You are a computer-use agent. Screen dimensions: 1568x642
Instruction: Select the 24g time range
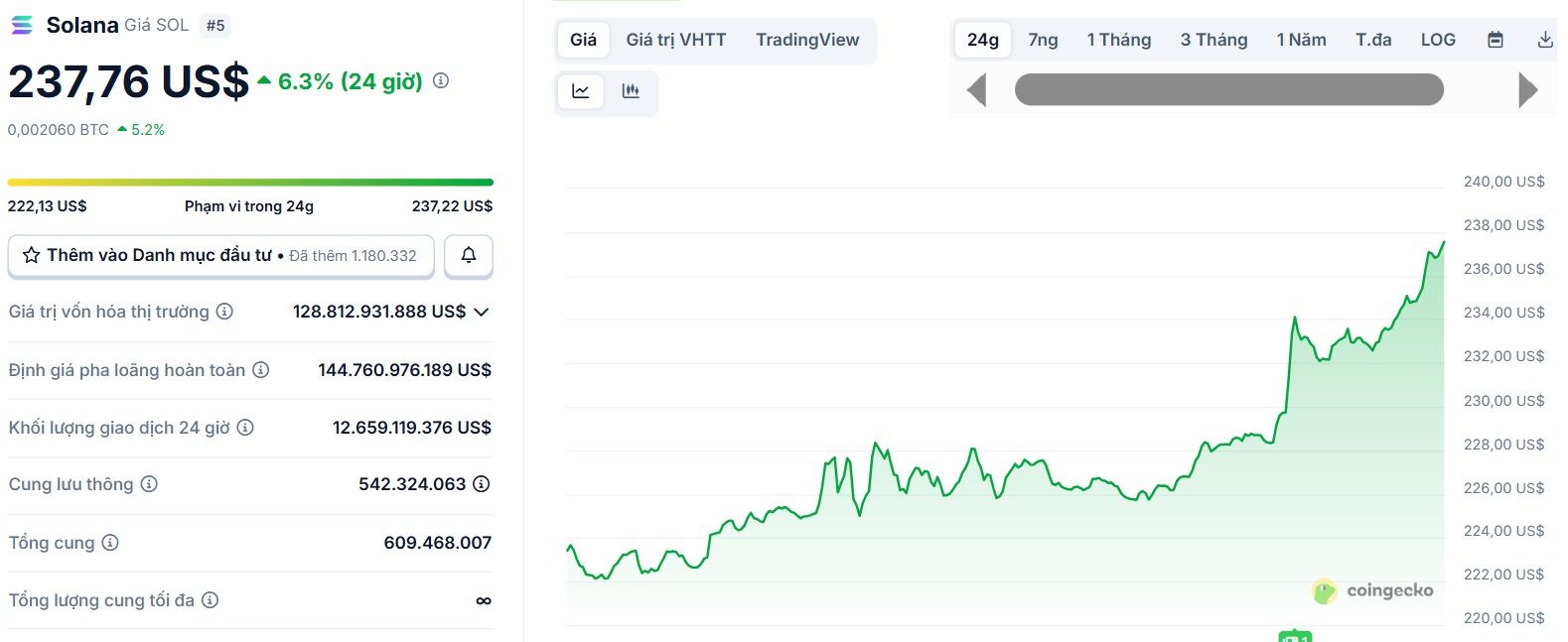point(983,40)
